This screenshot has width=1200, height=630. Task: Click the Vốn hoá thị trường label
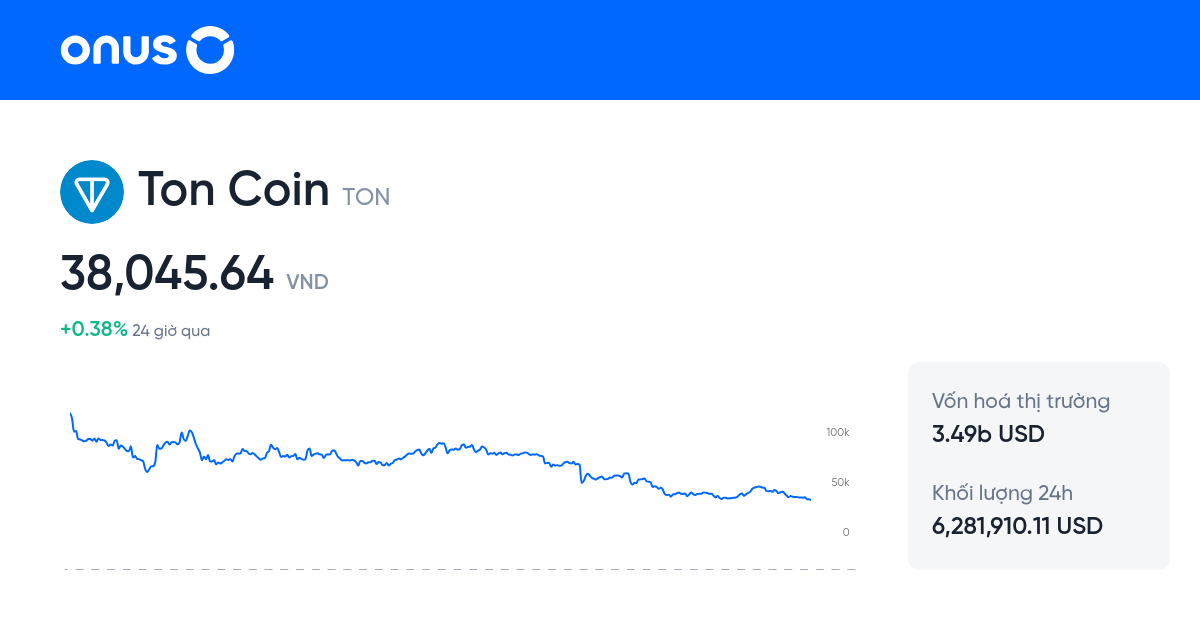point(1020,400)
